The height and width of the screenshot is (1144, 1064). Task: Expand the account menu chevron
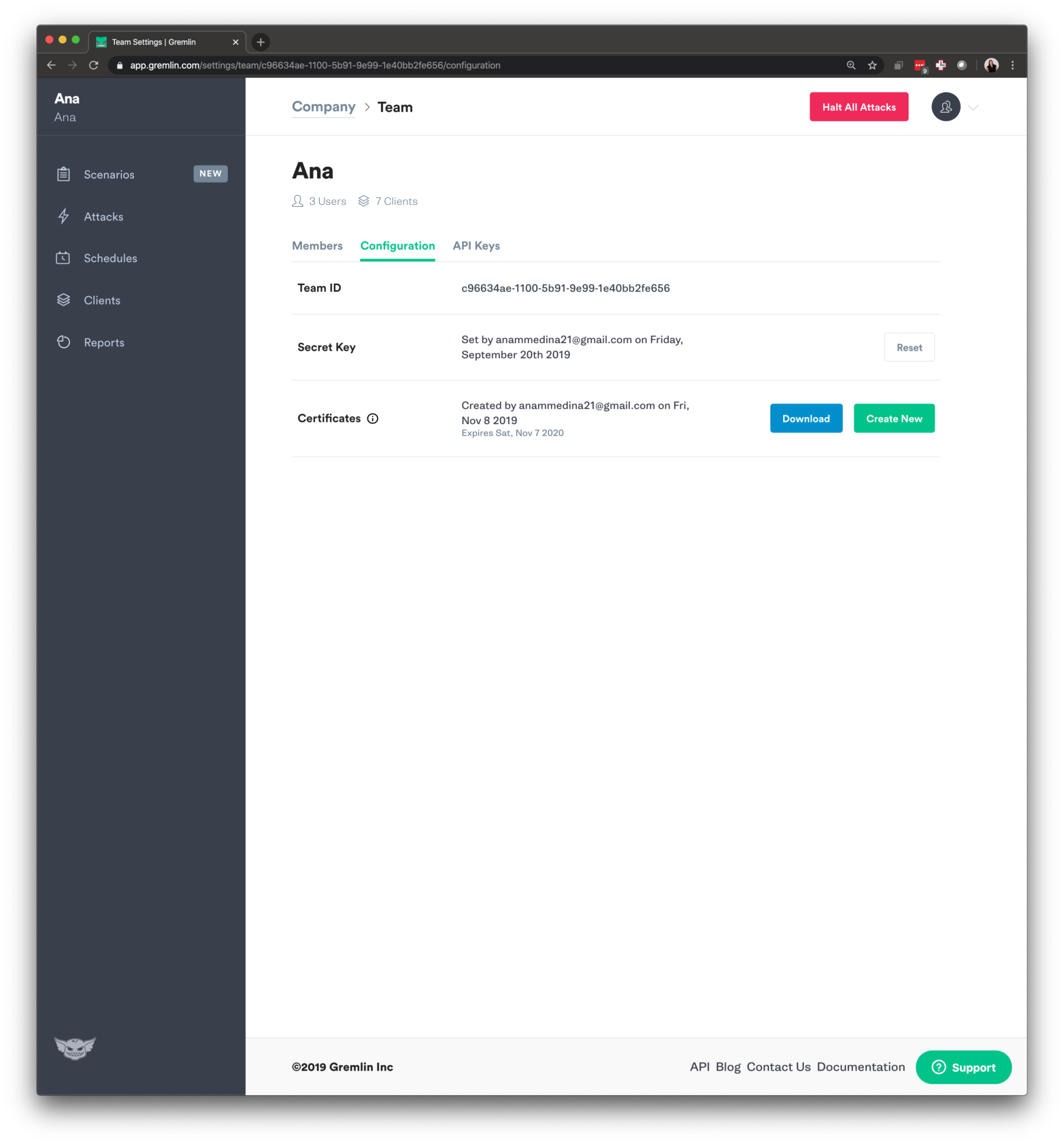tap(973, 107)
